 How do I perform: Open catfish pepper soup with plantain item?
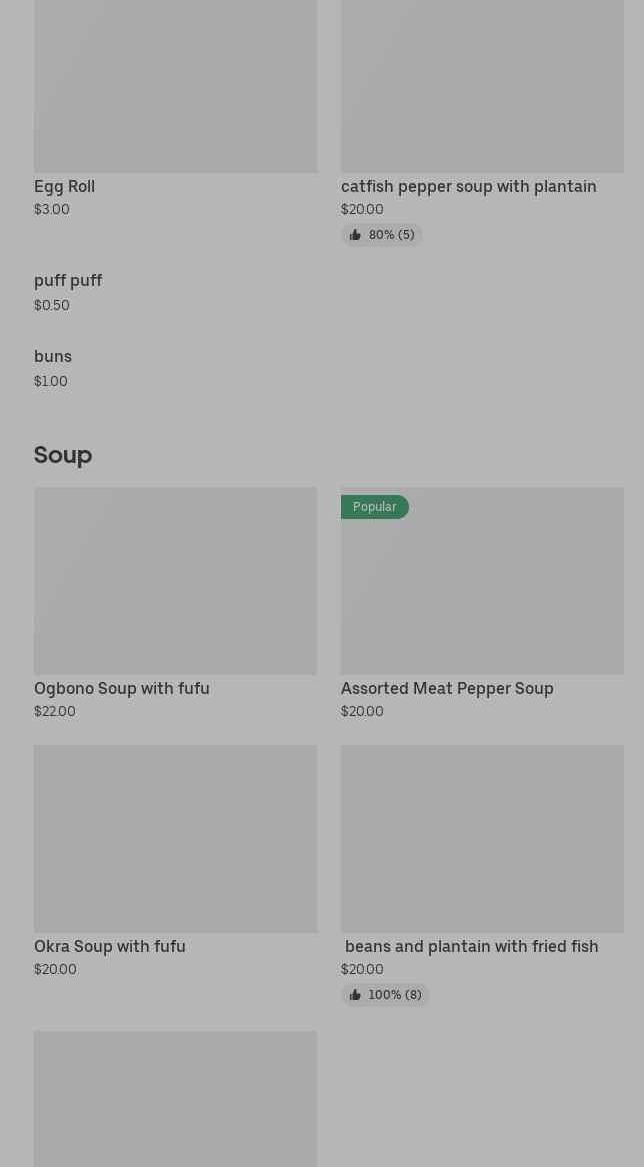point(468,186)
